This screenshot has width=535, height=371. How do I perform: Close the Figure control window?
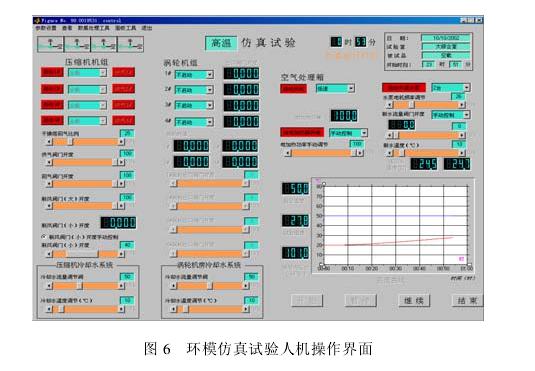tap(479, 20)
